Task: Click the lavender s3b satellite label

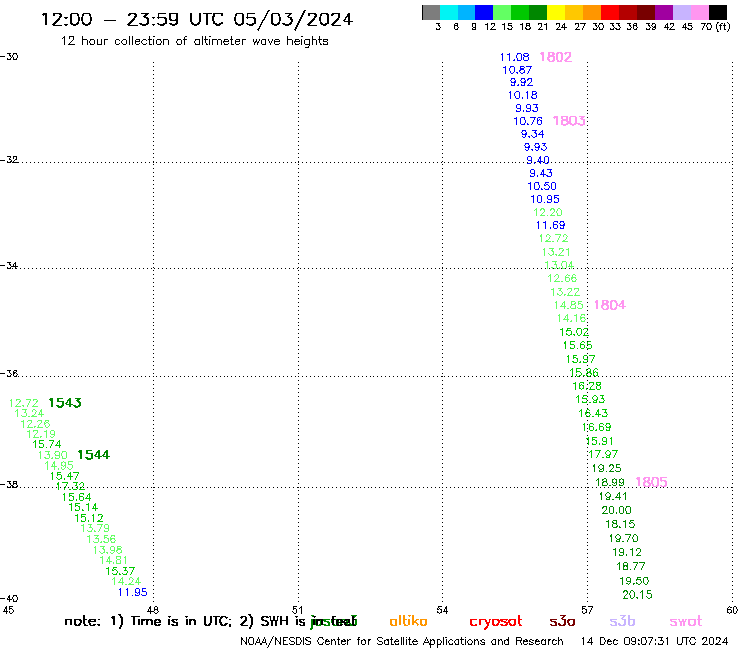Action: [x=622, y=622]
